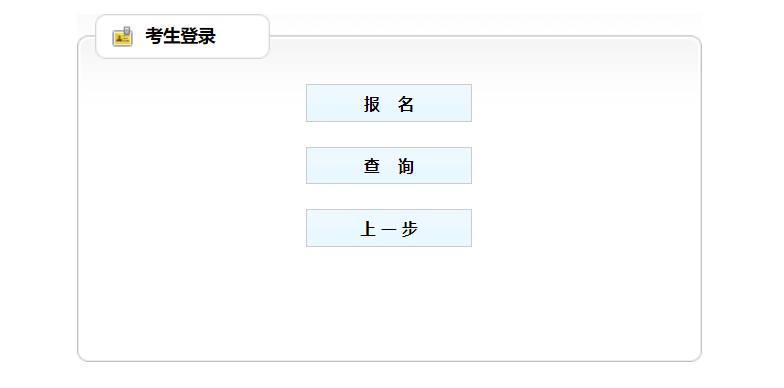Choose the sign-up option 报名
Screen dimensions: 784x388
(389, 103)
